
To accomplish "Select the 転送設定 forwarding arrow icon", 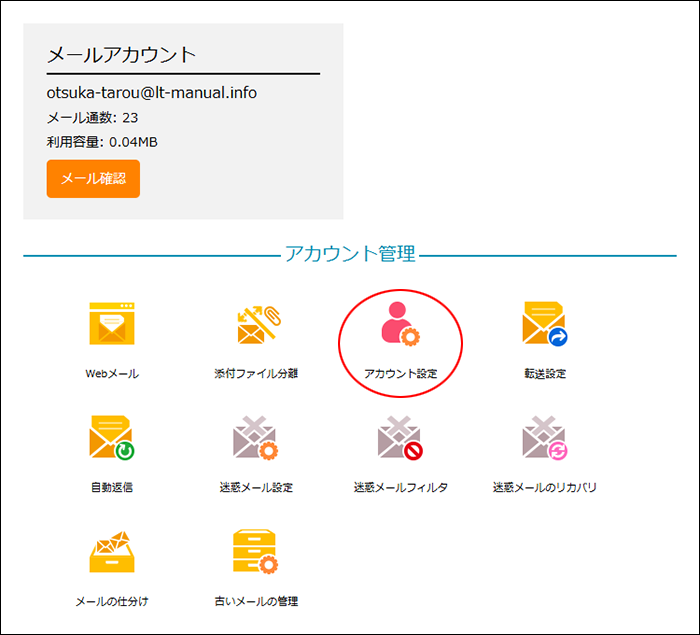I will 544,324.
